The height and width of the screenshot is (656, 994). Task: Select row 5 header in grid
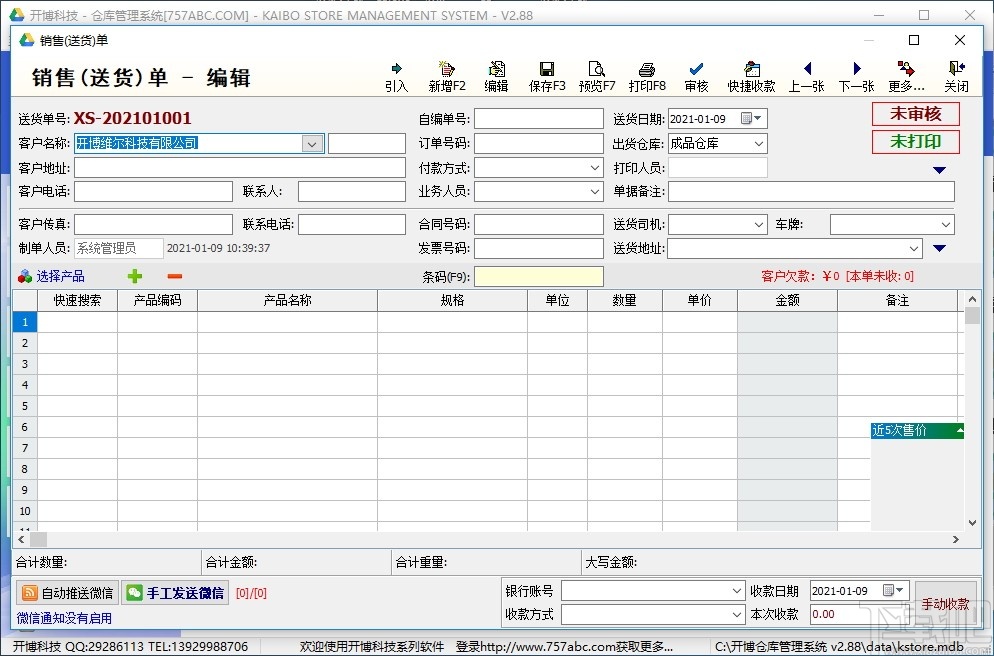(x=25, y=406)
